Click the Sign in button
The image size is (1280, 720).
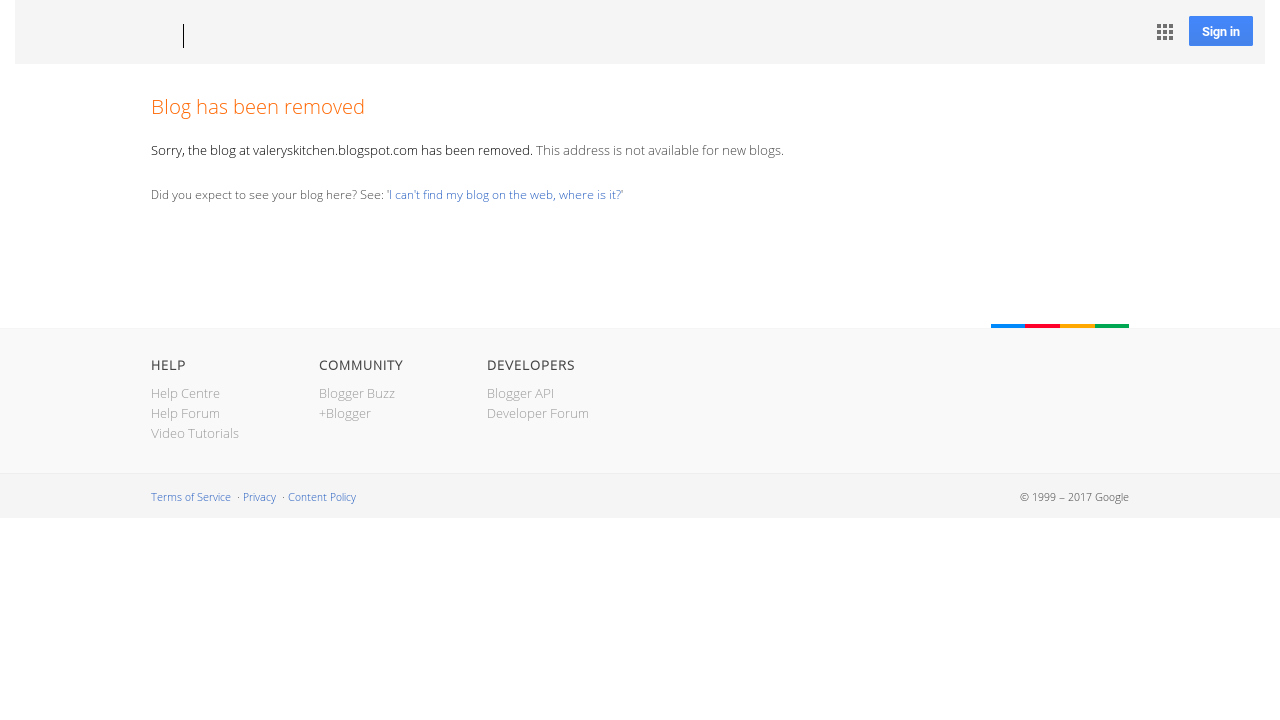[1220, 31]
